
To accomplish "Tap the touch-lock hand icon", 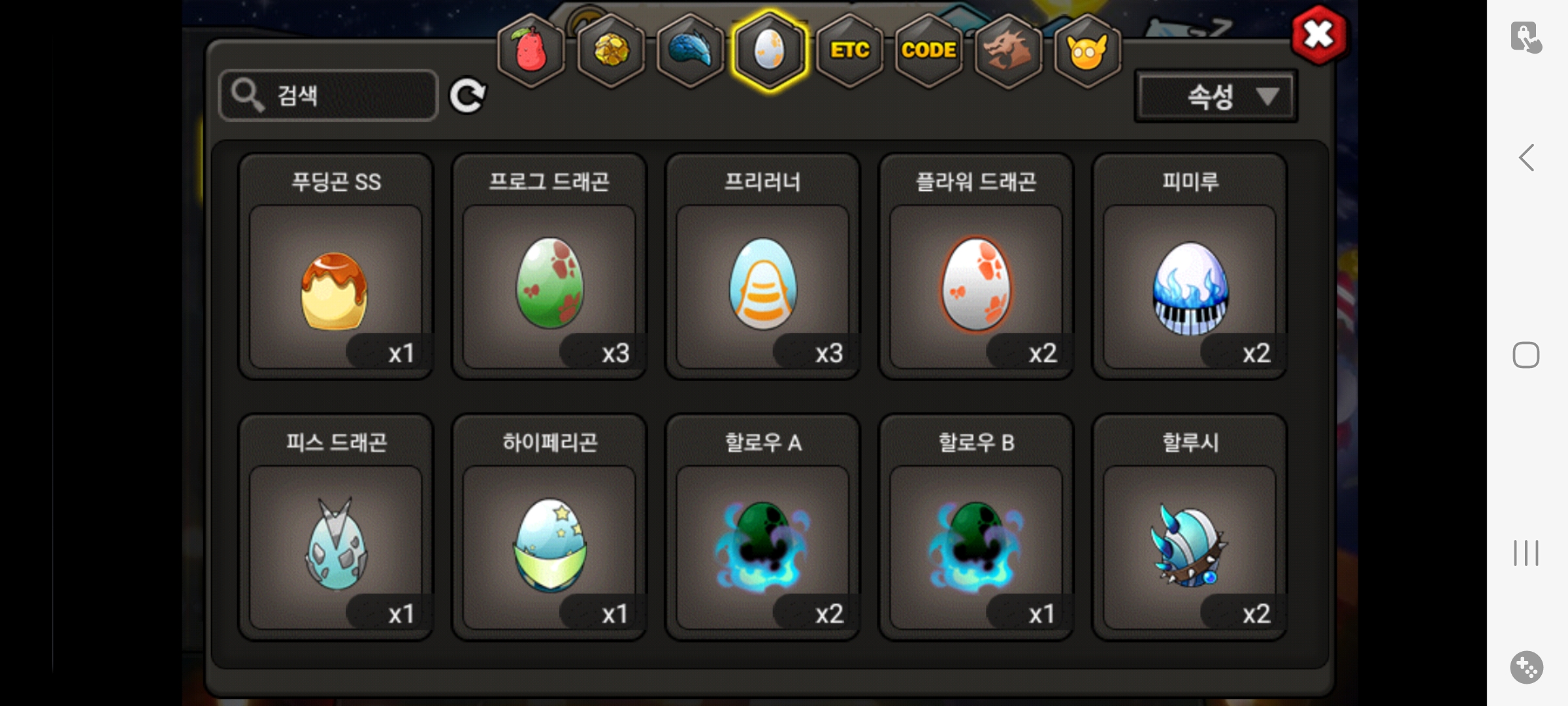I will coord(1526,37).
